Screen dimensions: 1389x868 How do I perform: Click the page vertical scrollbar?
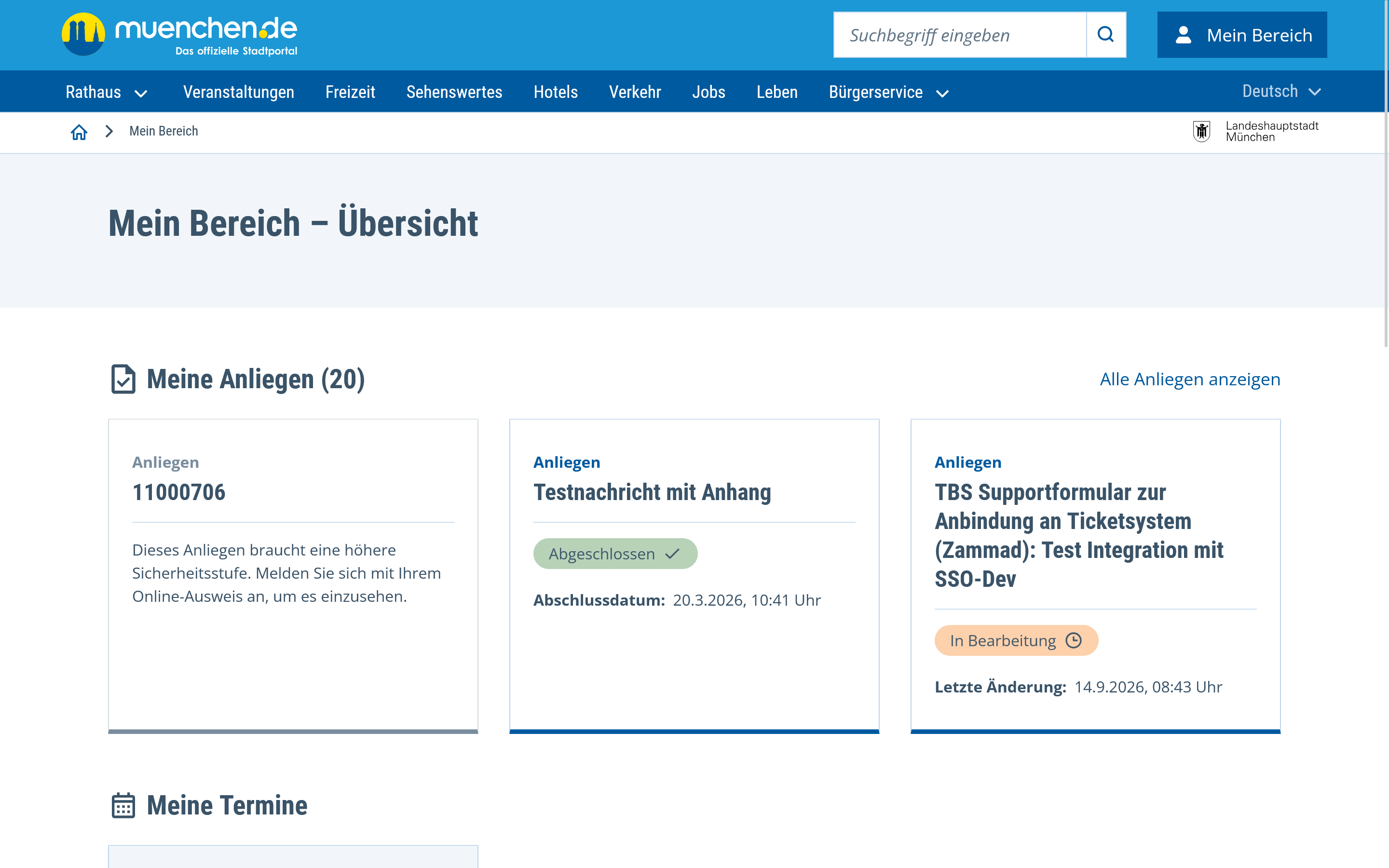point(1386,174)
